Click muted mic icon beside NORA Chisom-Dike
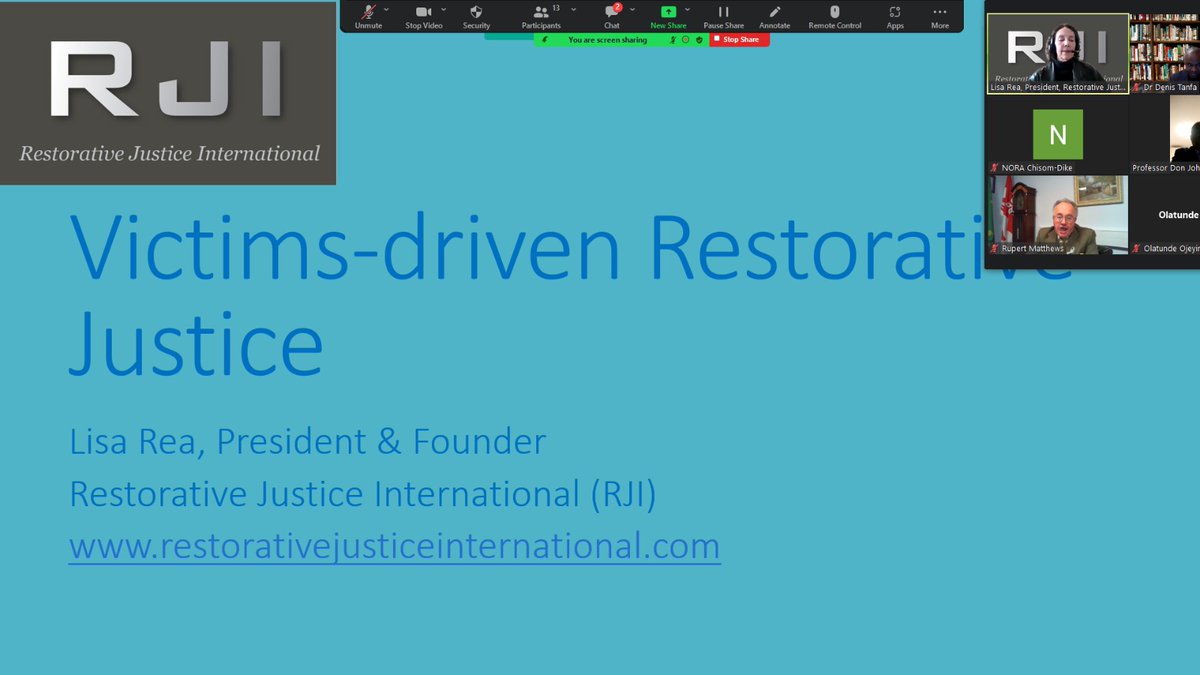 click(x=994, y=167)
